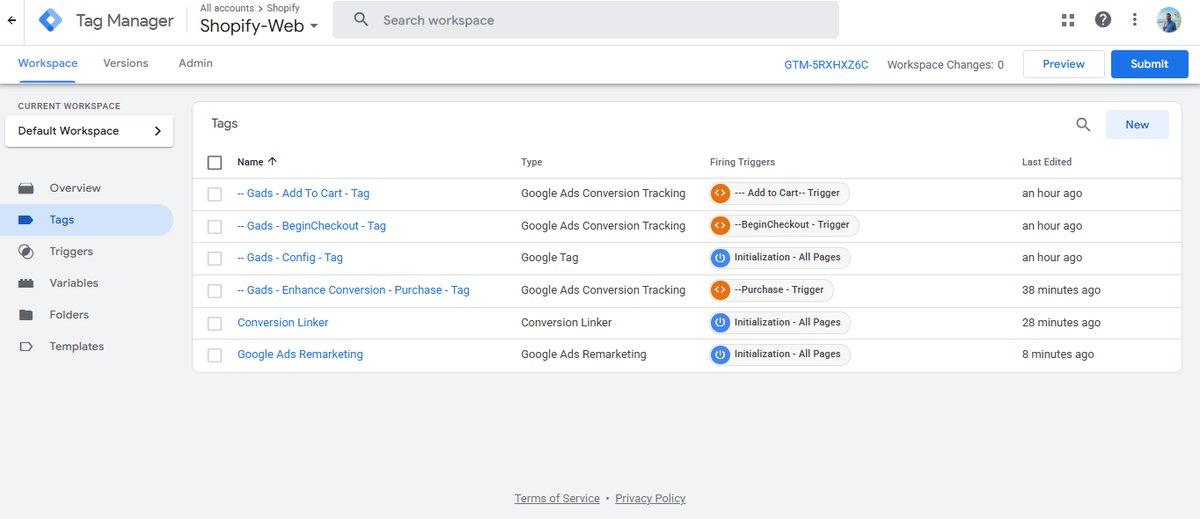Open Triggers in the sidebar
Image resolution: width=1200 pixels, height=519 pixels.
click(x=71, y=252)
